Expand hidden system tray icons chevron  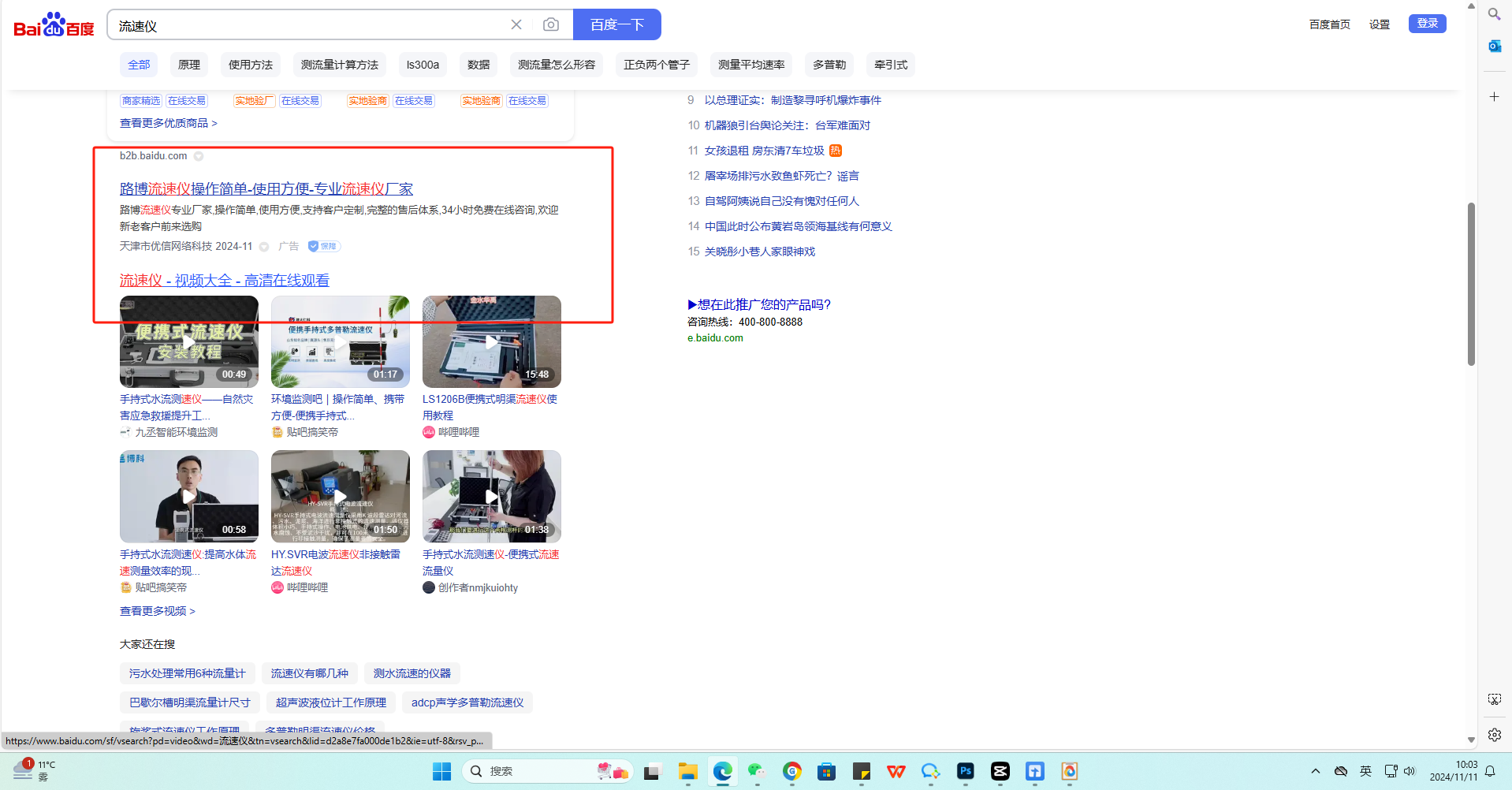coord(1315,771)
